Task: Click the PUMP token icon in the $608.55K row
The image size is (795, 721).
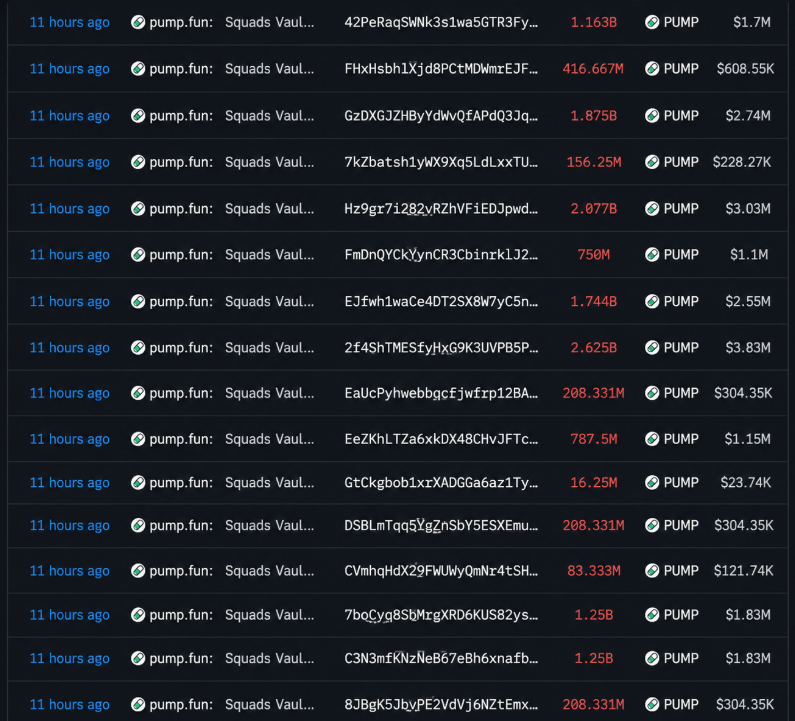Action: tap(652, 68)
